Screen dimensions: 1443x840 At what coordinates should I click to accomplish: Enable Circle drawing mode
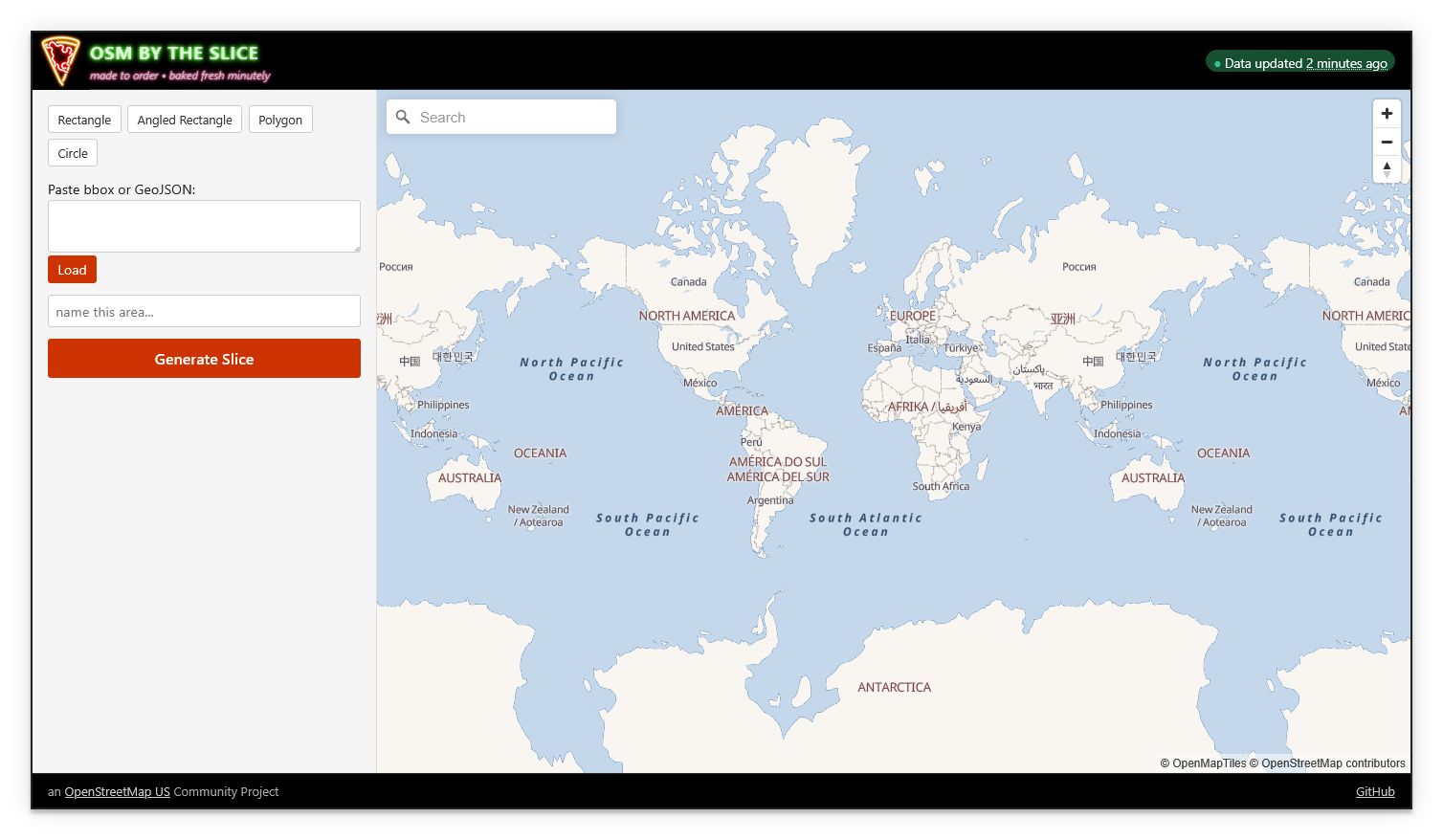72,152
